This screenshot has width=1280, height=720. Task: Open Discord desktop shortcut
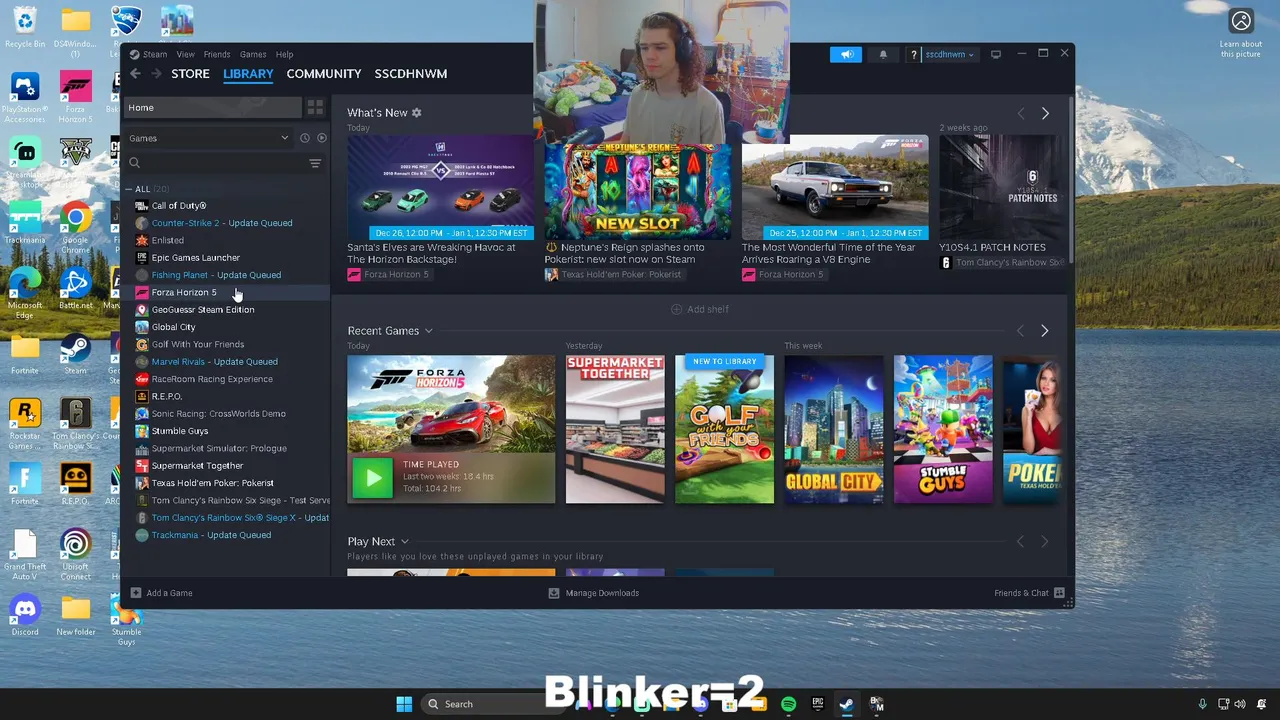[x=25, y=615]
